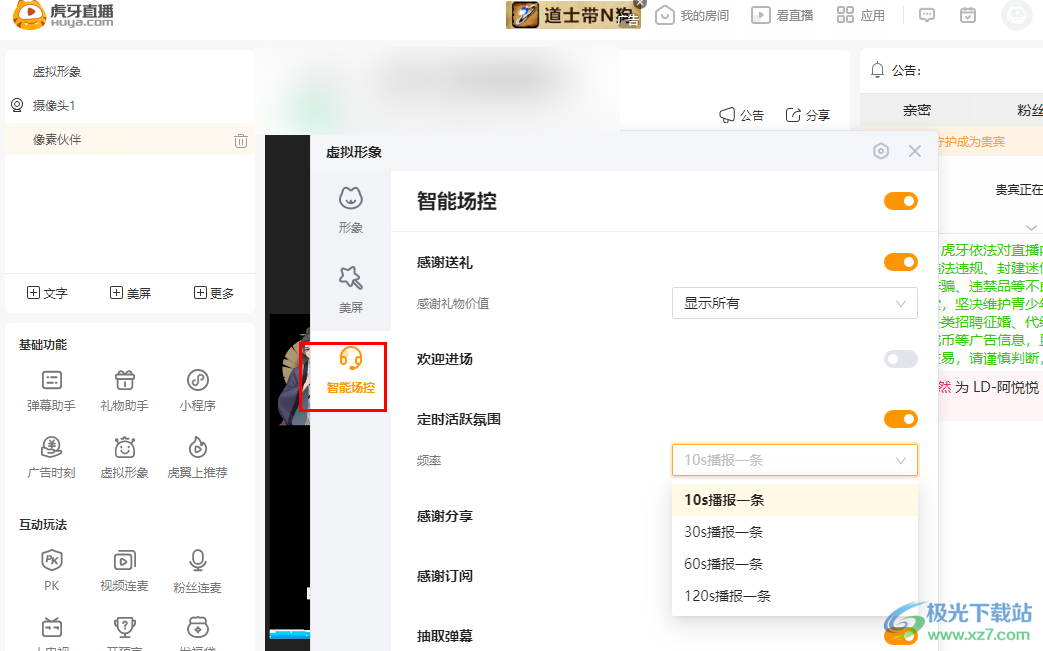Viewport: 1043px width, 651px height.
Task: Open the 礼物助手 gift helper
Action: (124, 390)
